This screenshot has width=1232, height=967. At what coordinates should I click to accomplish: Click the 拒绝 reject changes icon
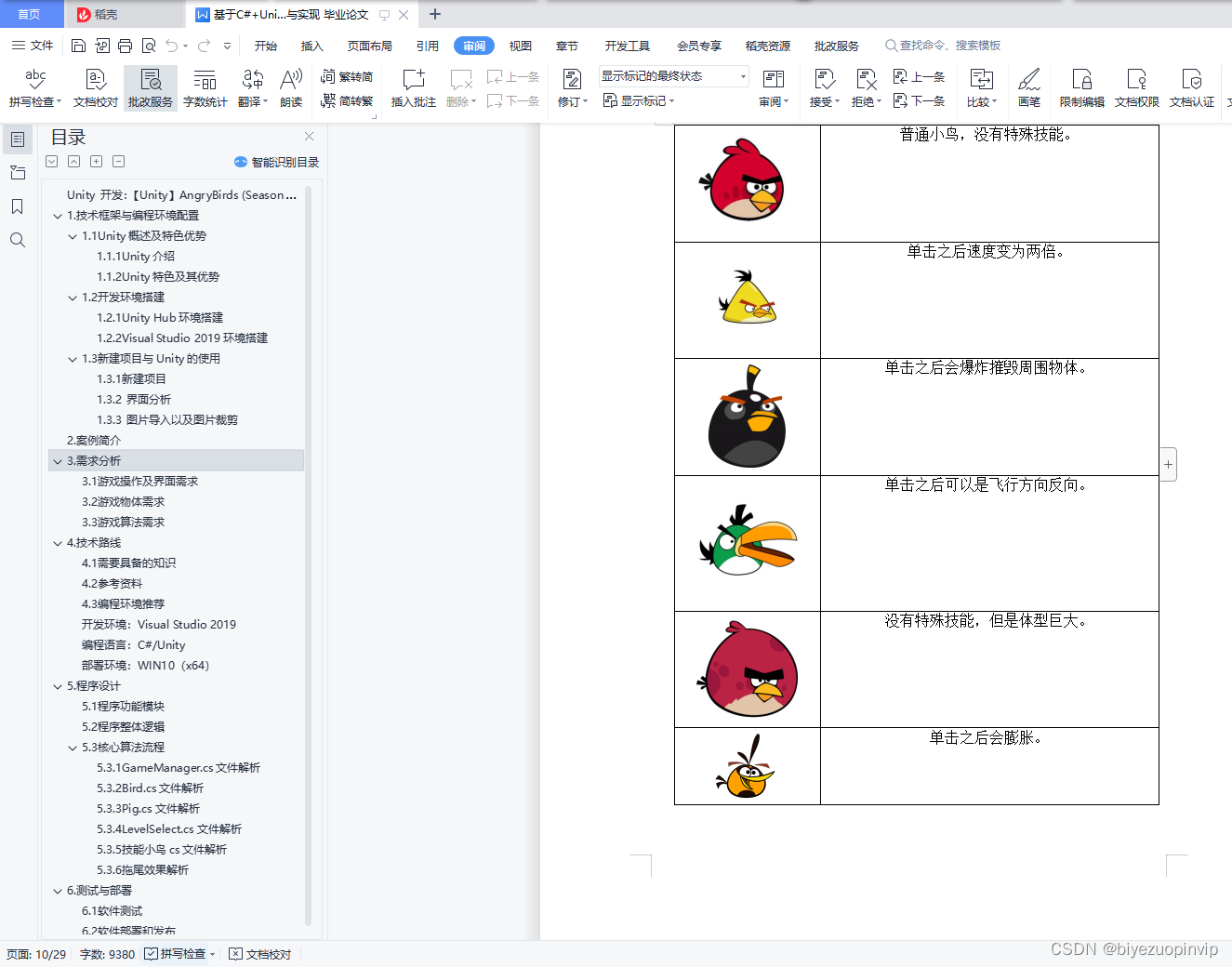click(866, 80)
